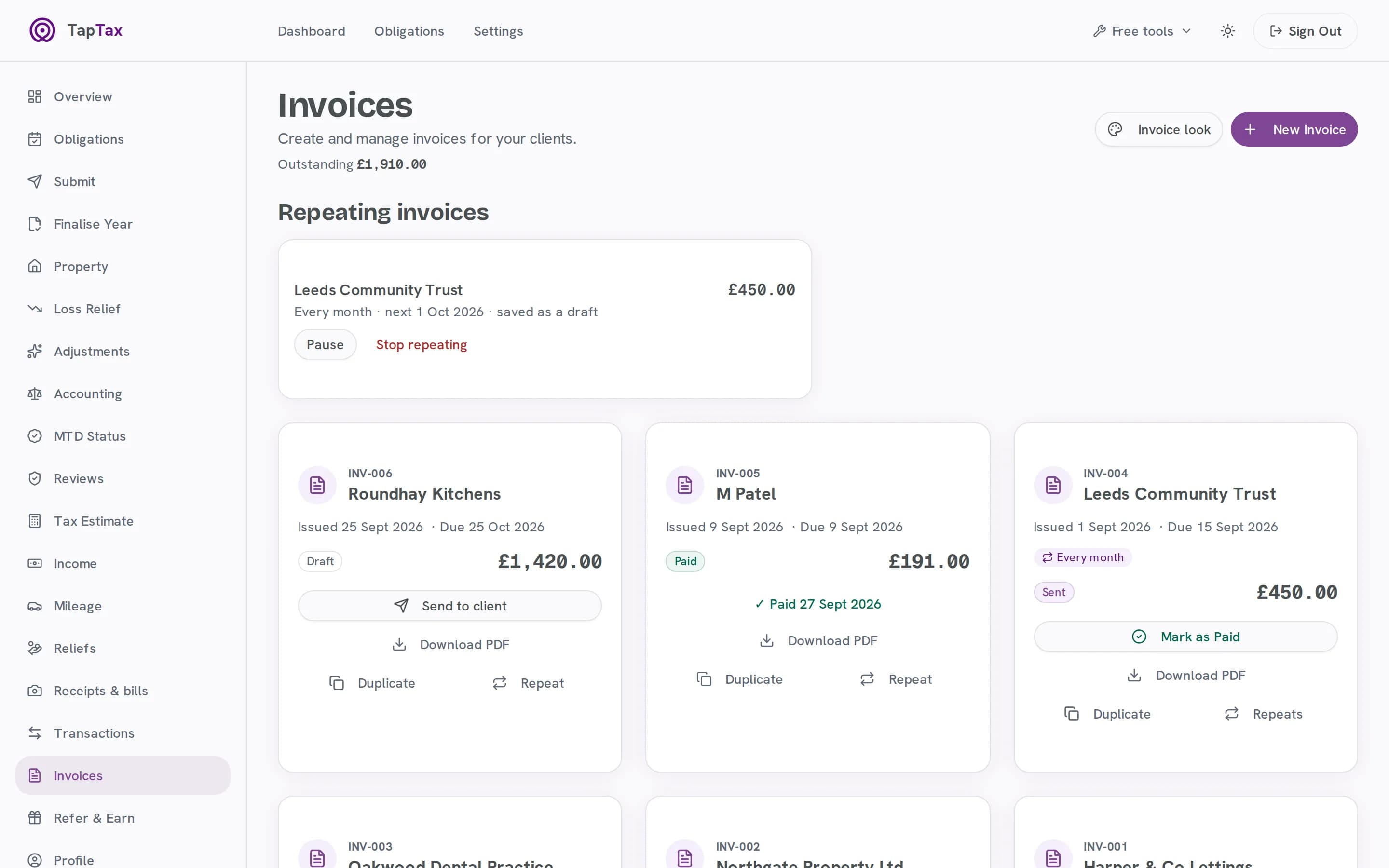Go to Submit in sidebar
This screenshot has height=868, width=1389.
tap(123, 181)
